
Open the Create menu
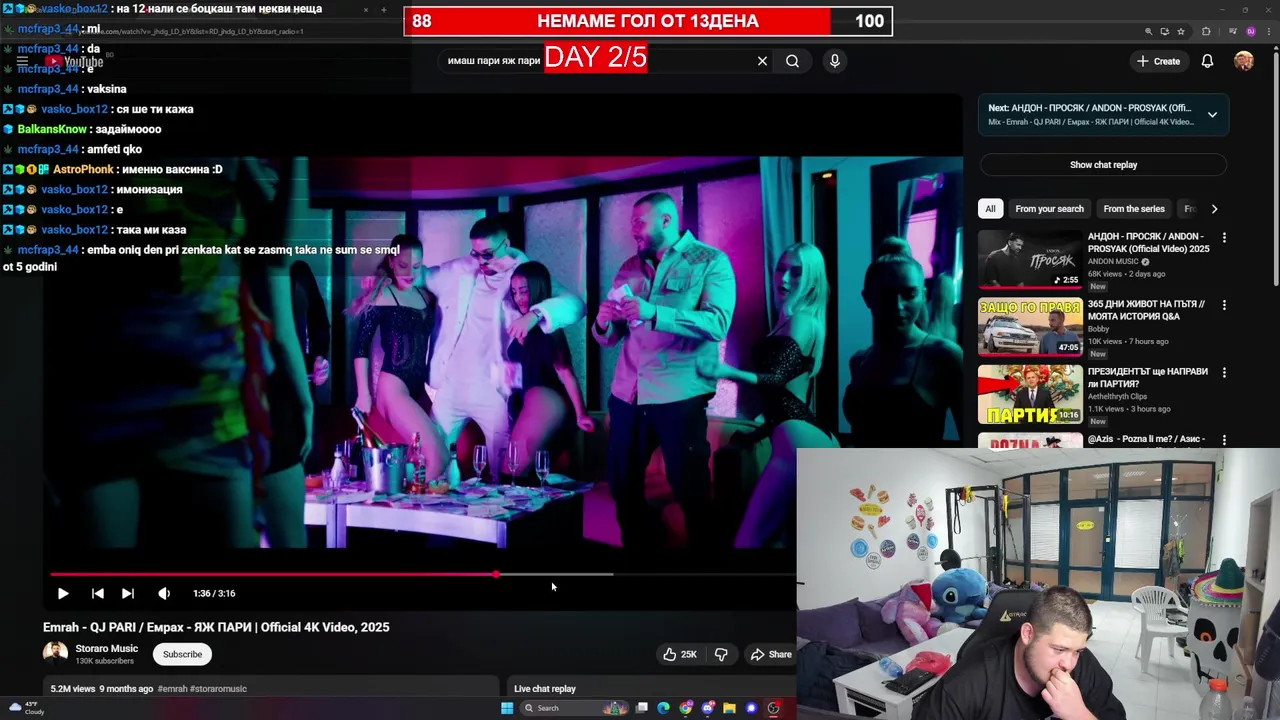pyautogui.click(x=1158, y=61)
